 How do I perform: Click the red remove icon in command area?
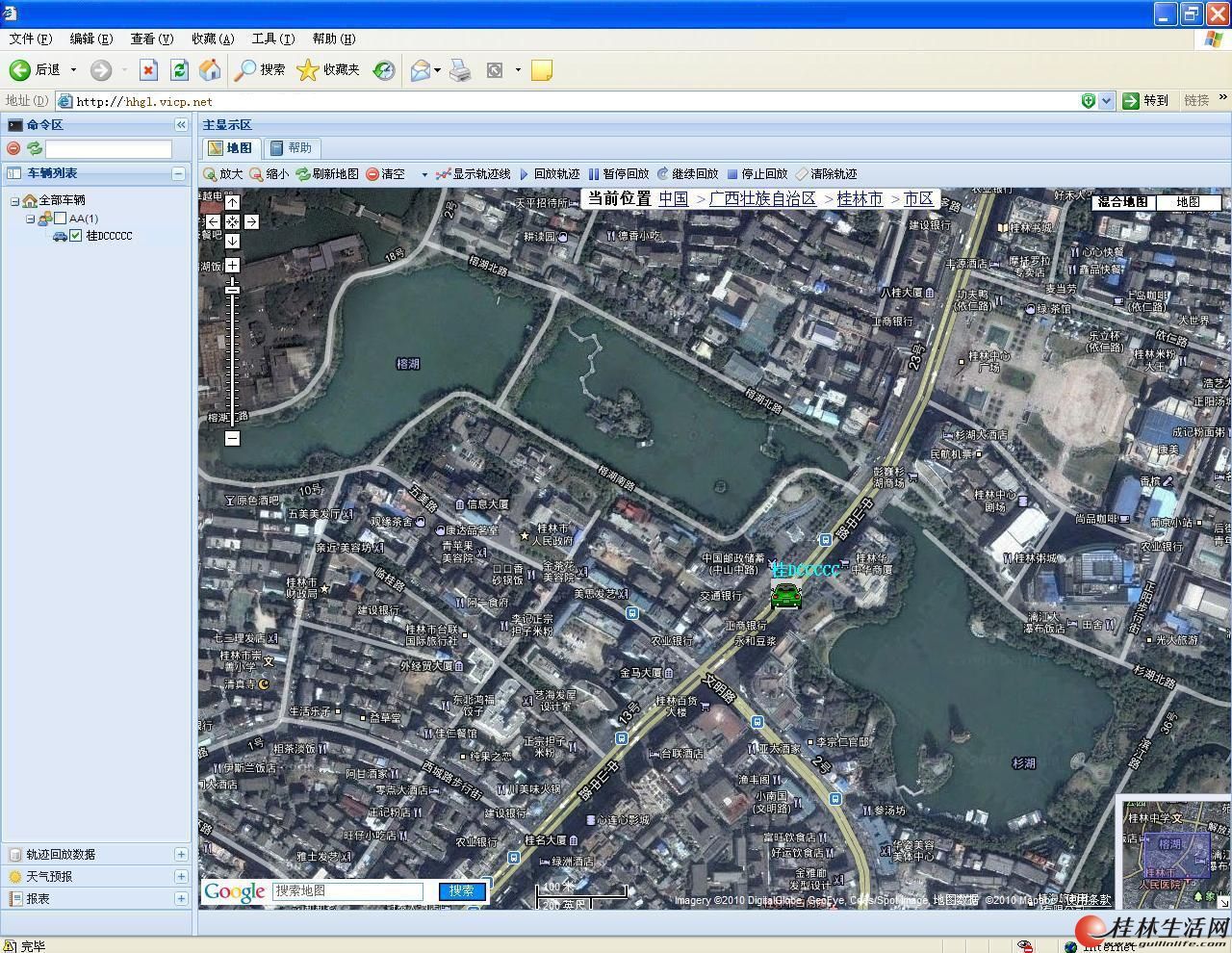(13, 148)
